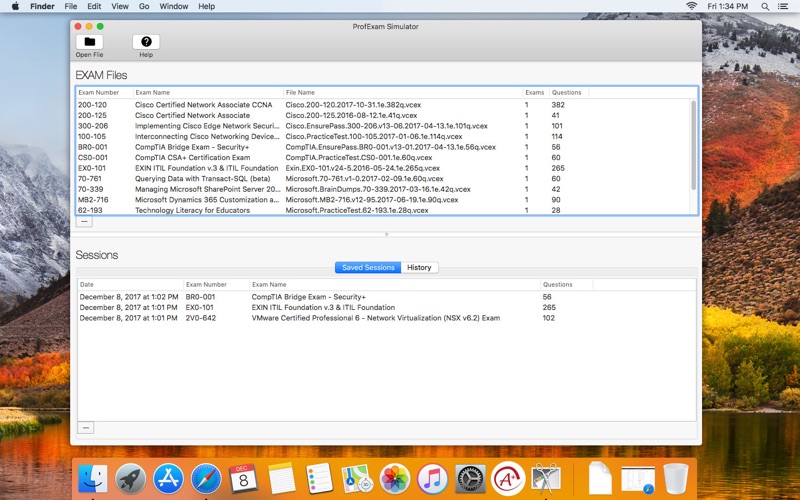Viewport: 800px width, 500px height.
Task: Sort by Exam Name column in EXAM Files
Action: click(208, 92)
